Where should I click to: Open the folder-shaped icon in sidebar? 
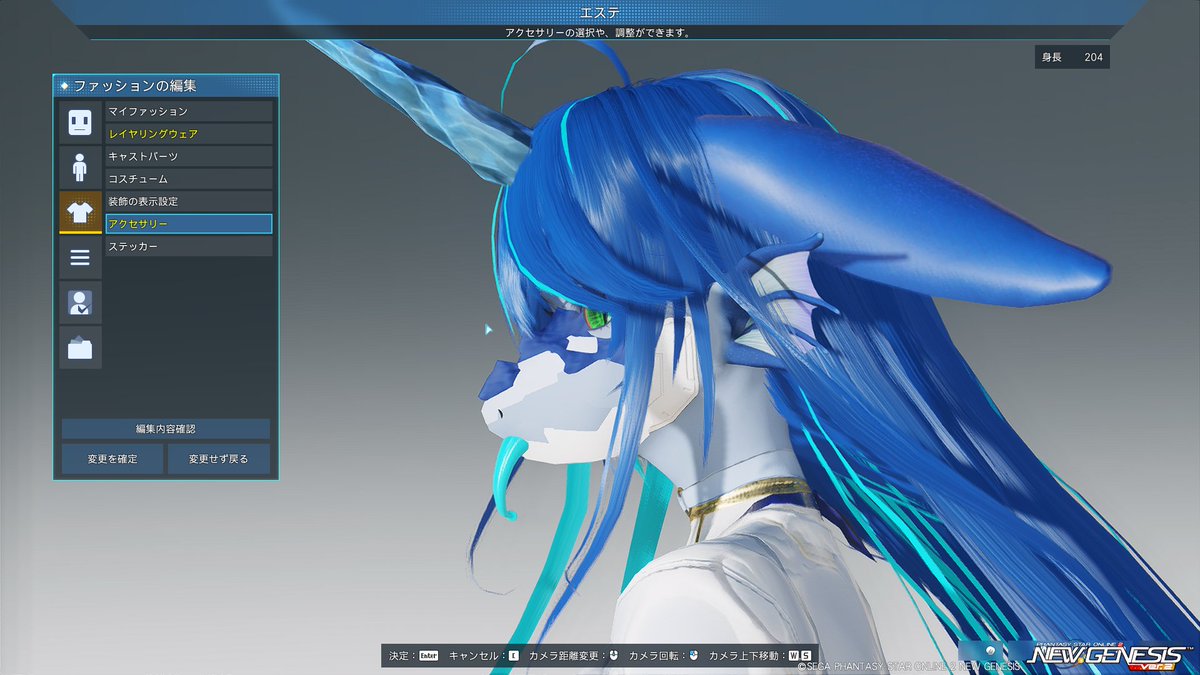80,347
